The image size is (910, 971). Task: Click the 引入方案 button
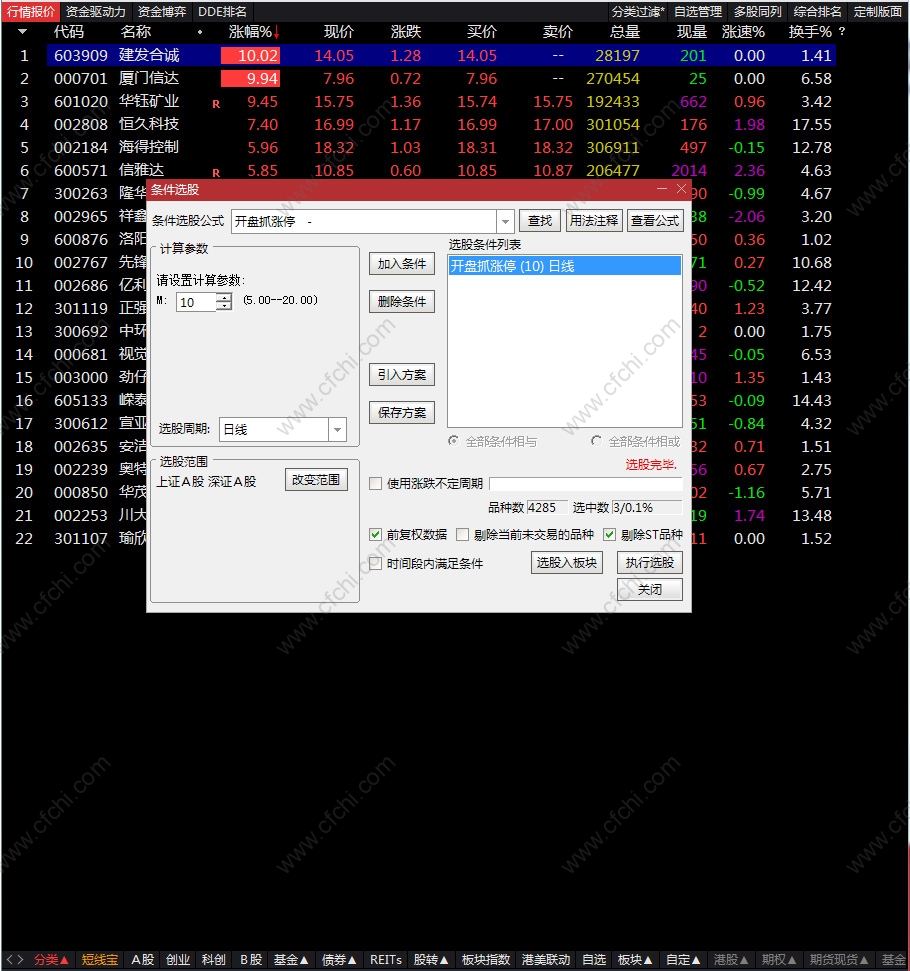402,375
